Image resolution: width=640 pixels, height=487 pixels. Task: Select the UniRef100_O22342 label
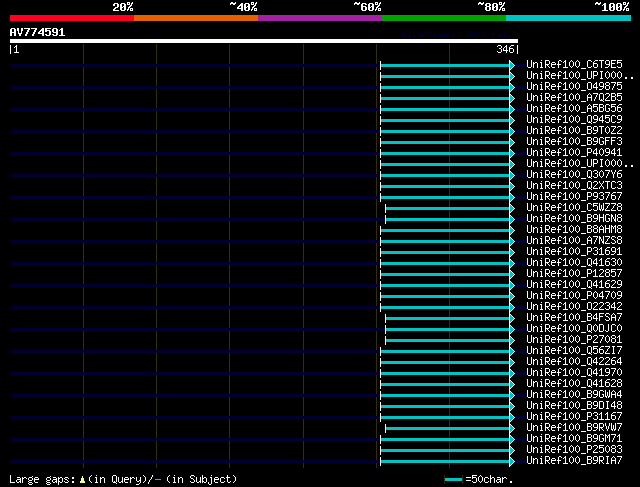click(x=574, y=307)
